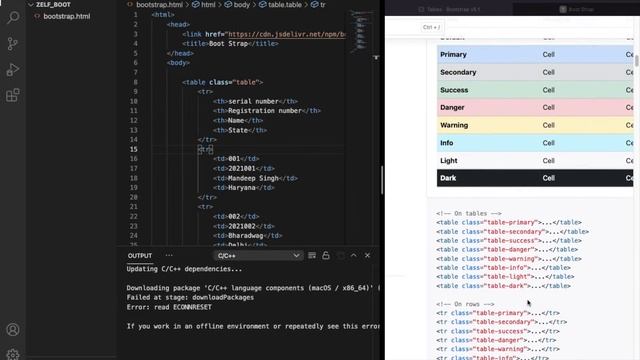The image size is (640, 360).
Task: Click the table class="table-primary" snippet line
Action: coord(509,222)
